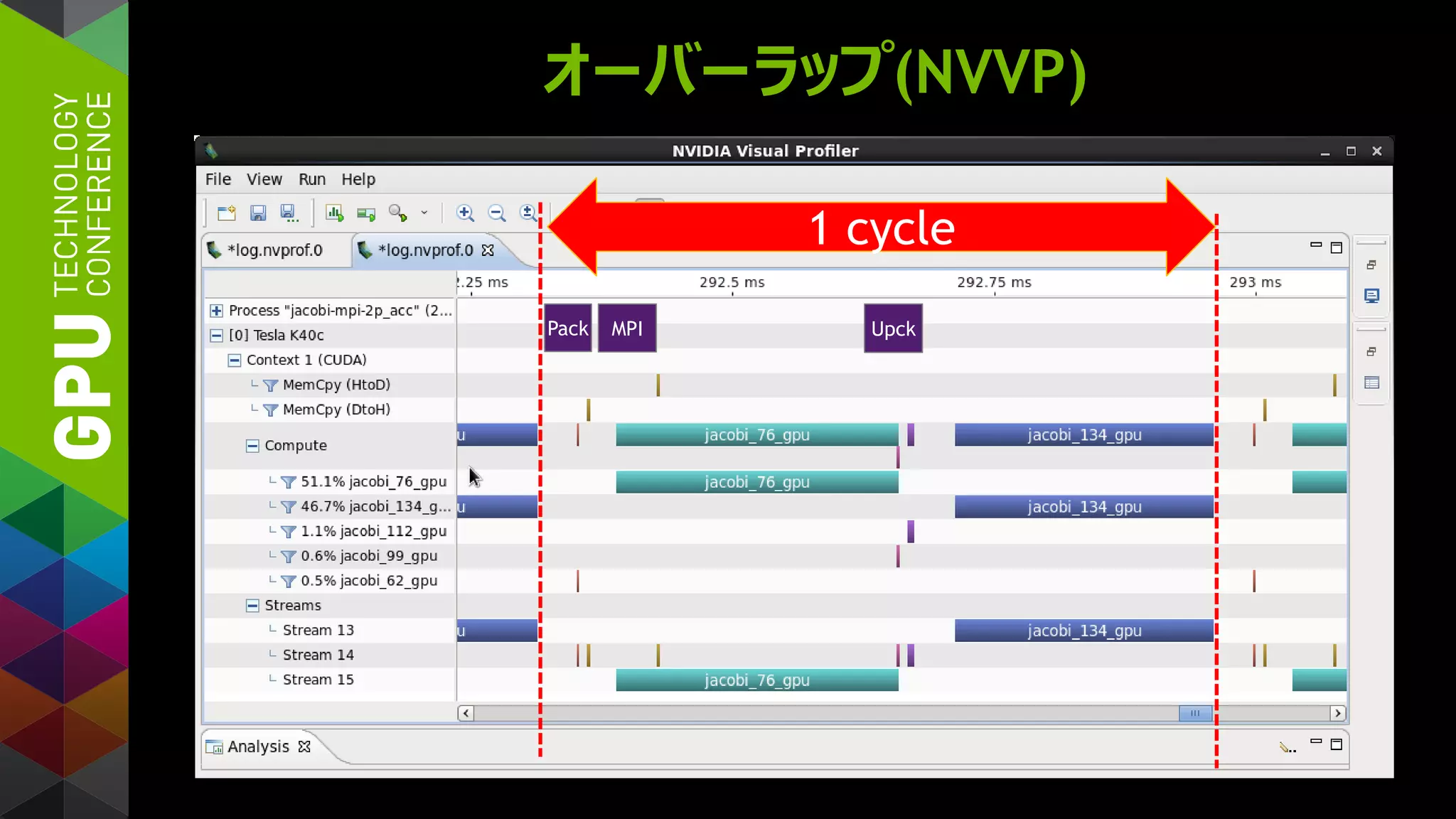Select the Stream 13 row label
This screenshot has height=819, width=1456.
pos(318,631)
